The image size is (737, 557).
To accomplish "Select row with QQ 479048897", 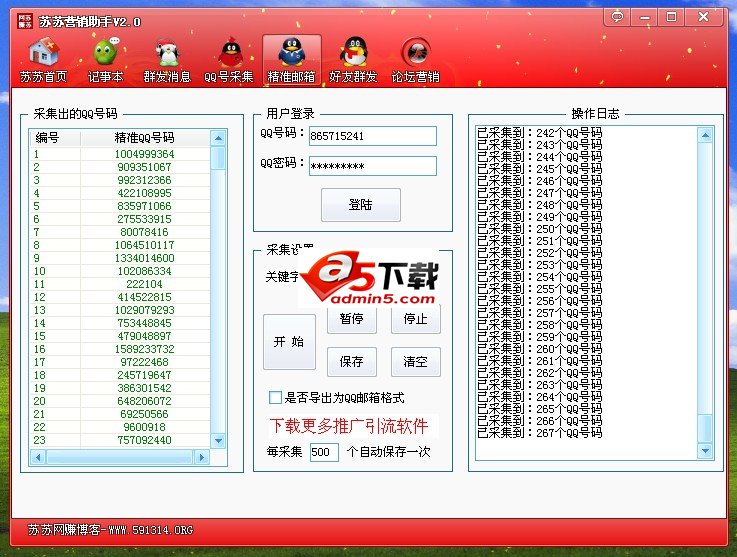I will [x=120, y=336].
